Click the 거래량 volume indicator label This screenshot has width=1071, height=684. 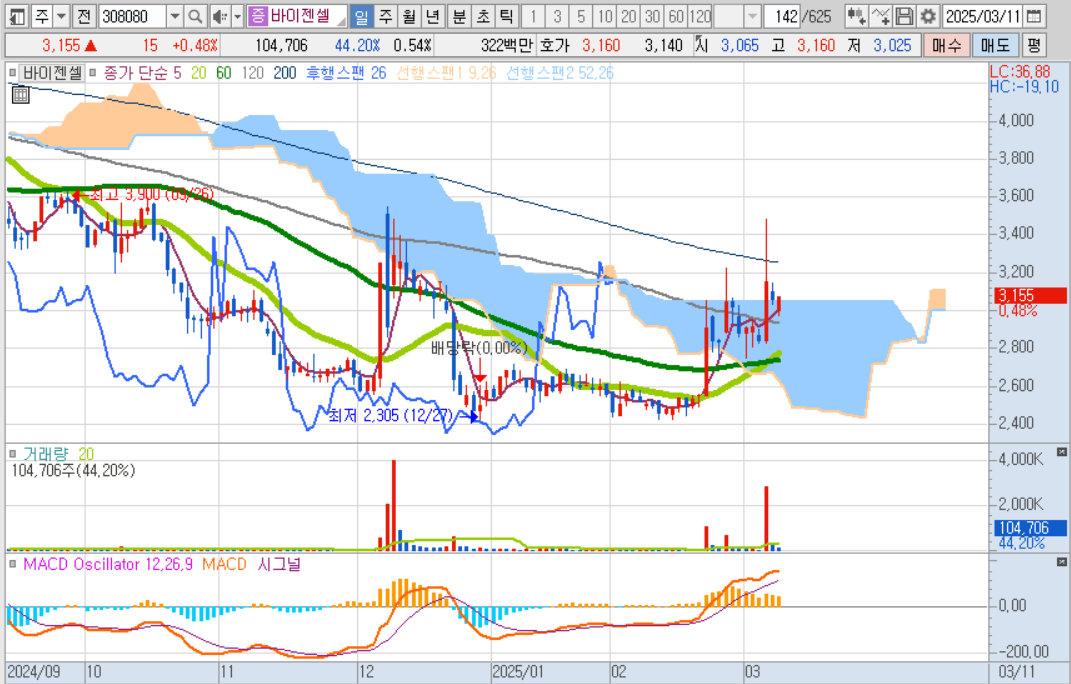pyautogui.click(x=46, y=454)
